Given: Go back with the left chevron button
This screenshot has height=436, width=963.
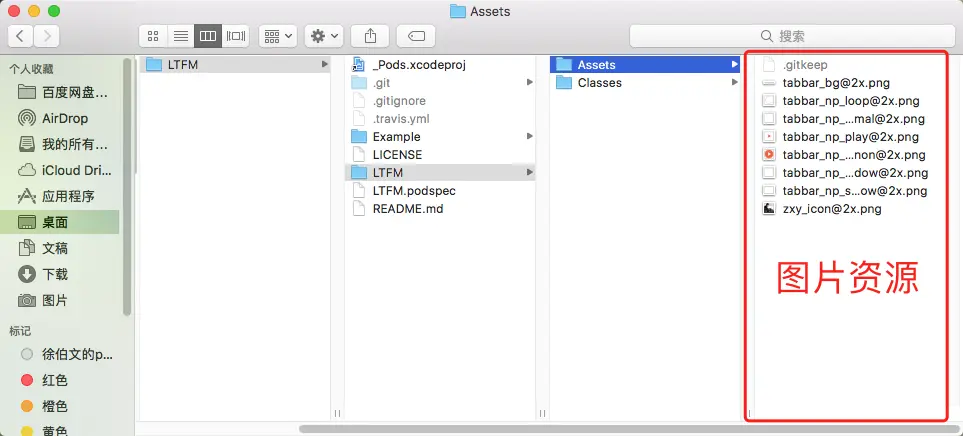Looking at the screenshot, I should pos(20,36).
